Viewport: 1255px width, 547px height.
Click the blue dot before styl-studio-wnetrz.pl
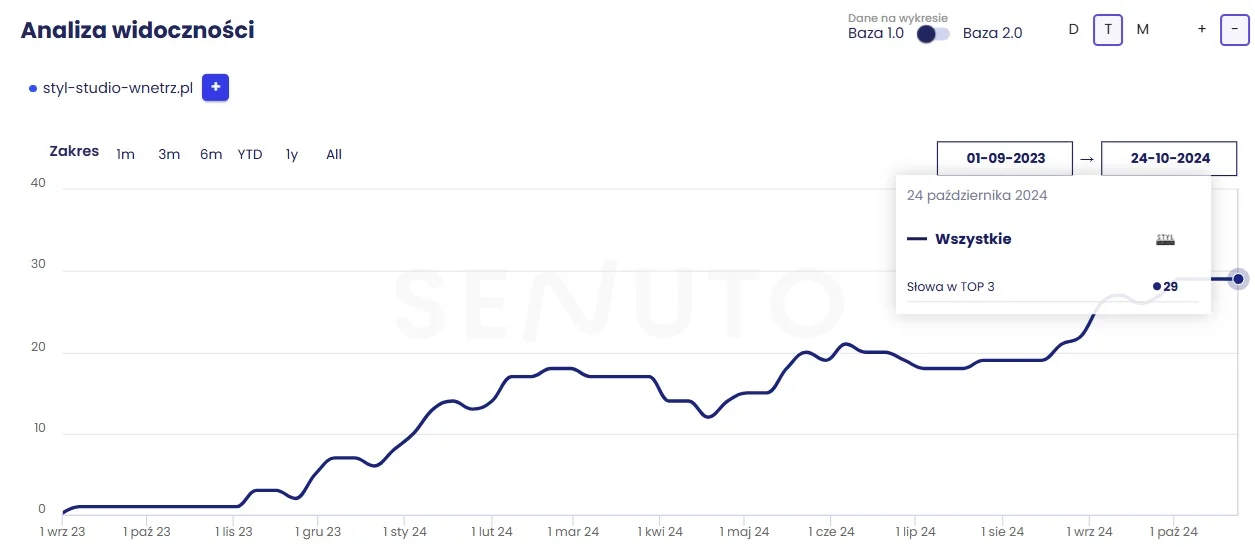[33, 89]
